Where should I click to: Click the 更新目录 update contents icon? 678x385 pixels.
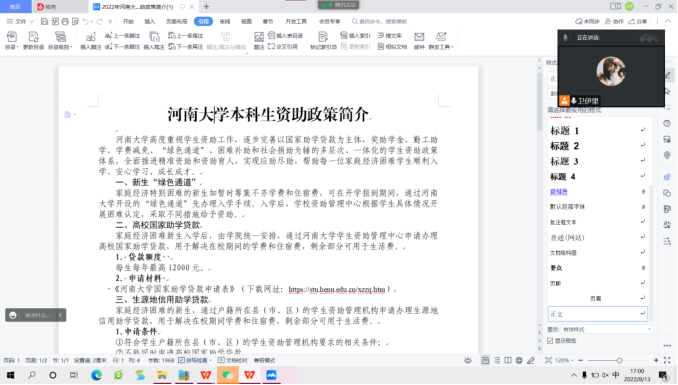(x=33, y=41)
